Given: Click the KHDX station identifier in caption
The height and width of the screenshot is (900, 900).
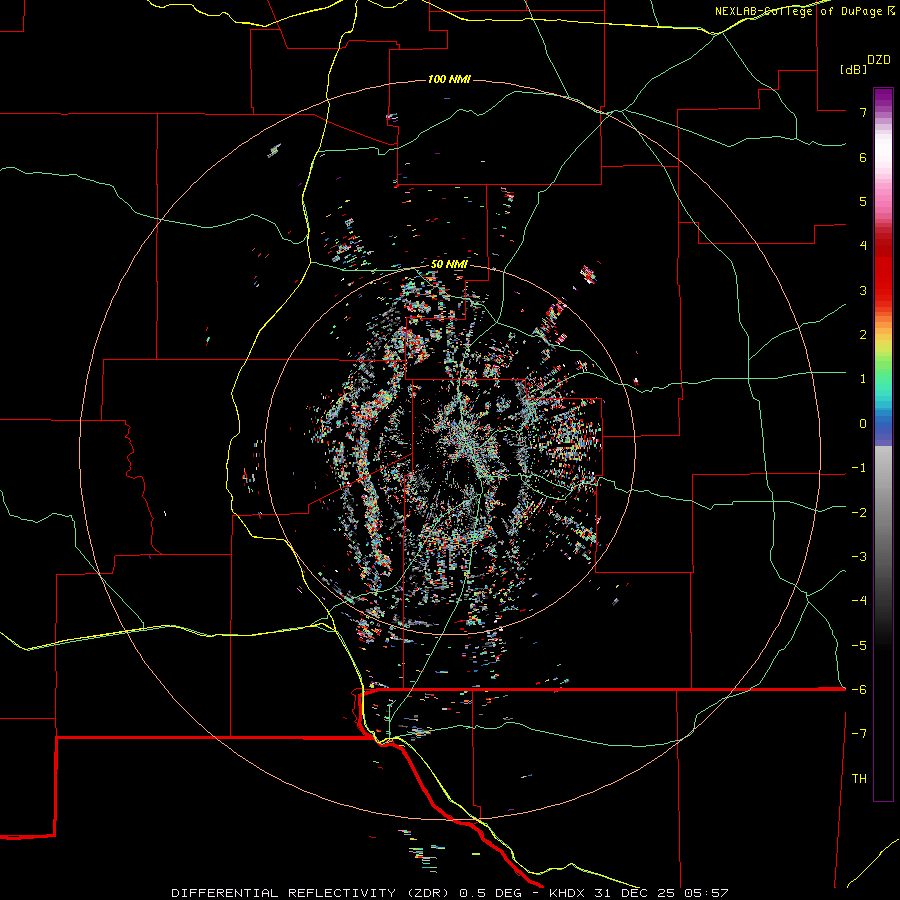Looking at the screenshot, I should tap(569, 893).
